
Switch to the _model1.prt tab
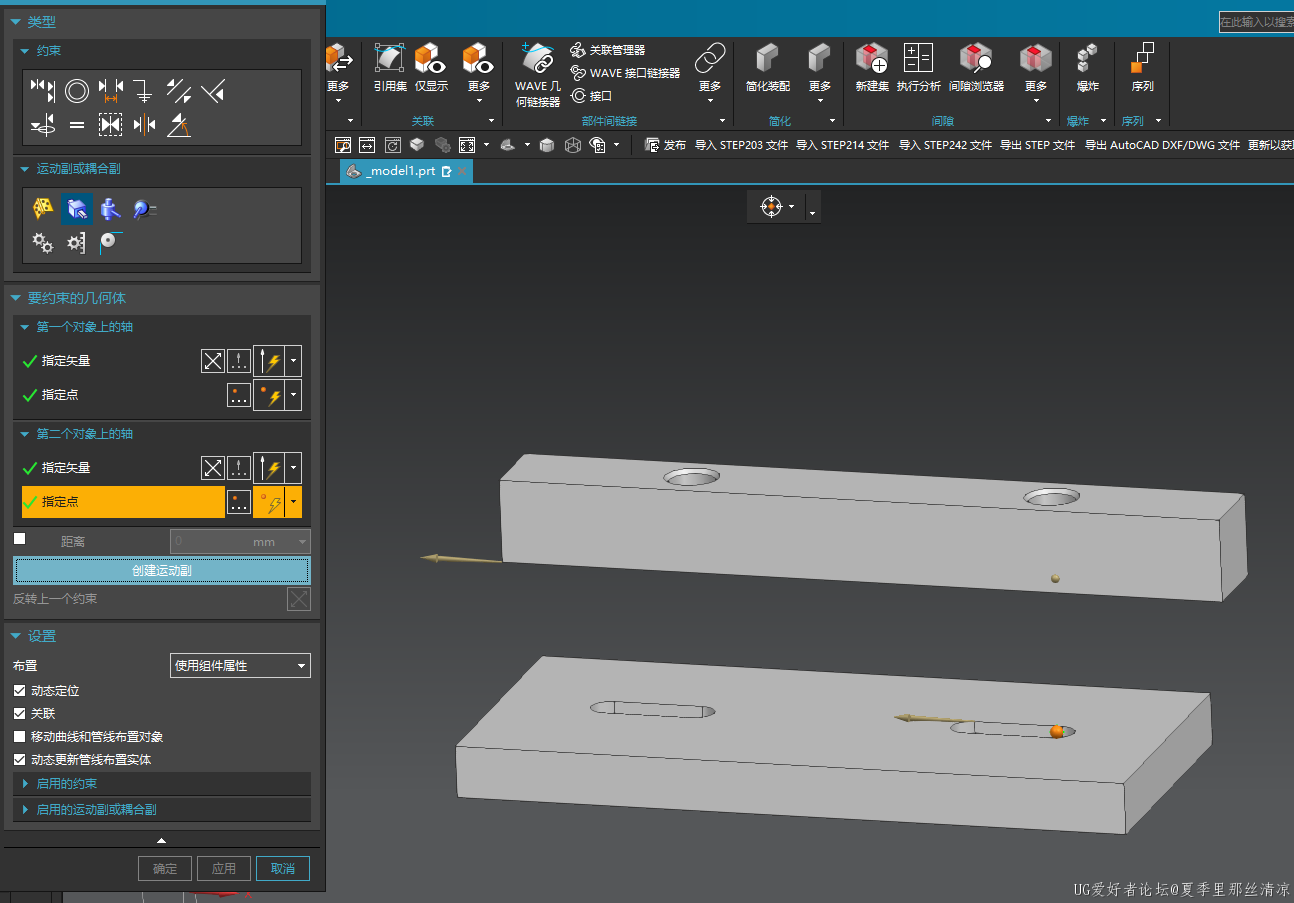pyautogui.click(x=405, y=171)
